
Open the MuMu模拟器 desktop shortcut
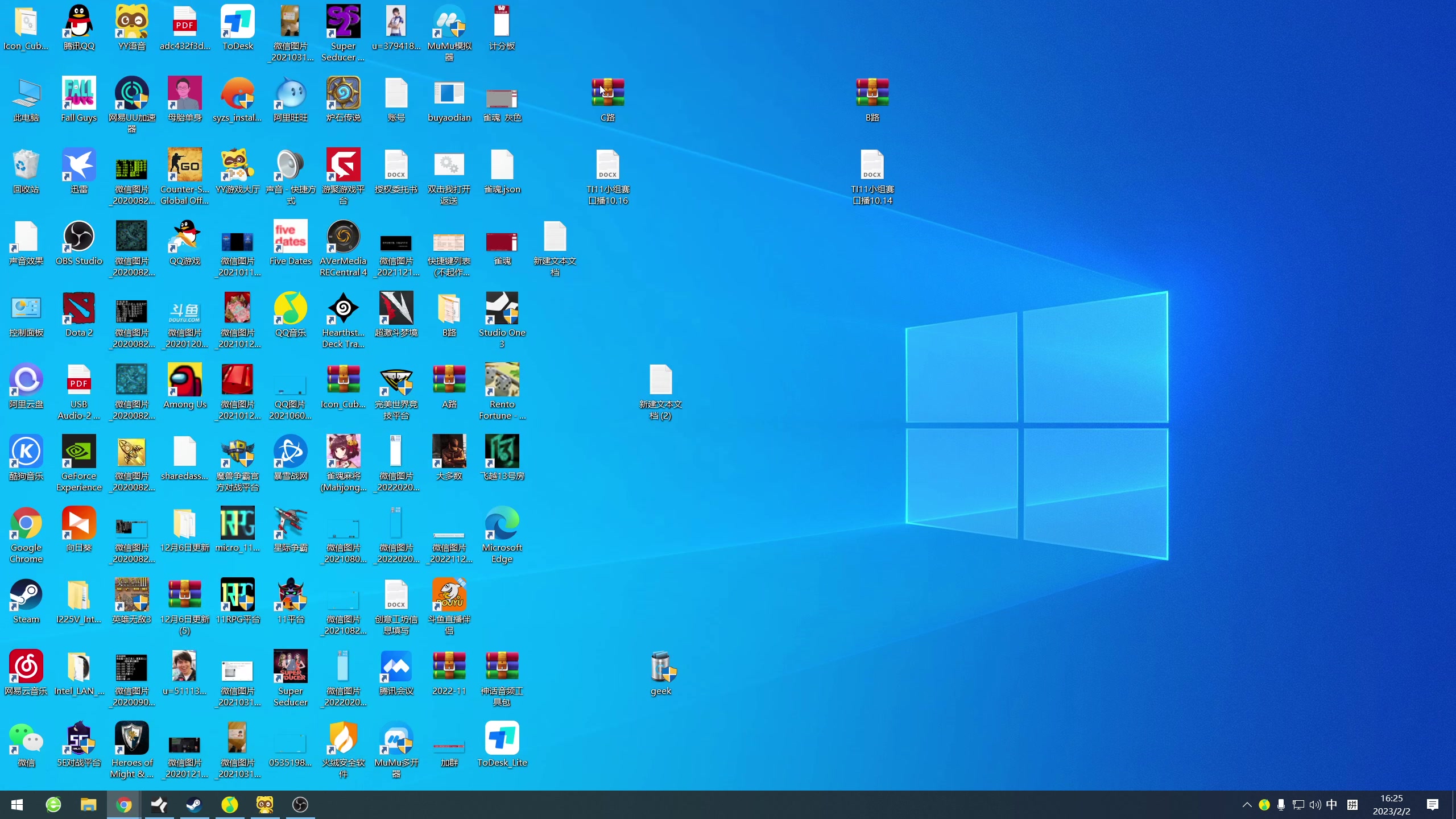click(x=449, y=33)
